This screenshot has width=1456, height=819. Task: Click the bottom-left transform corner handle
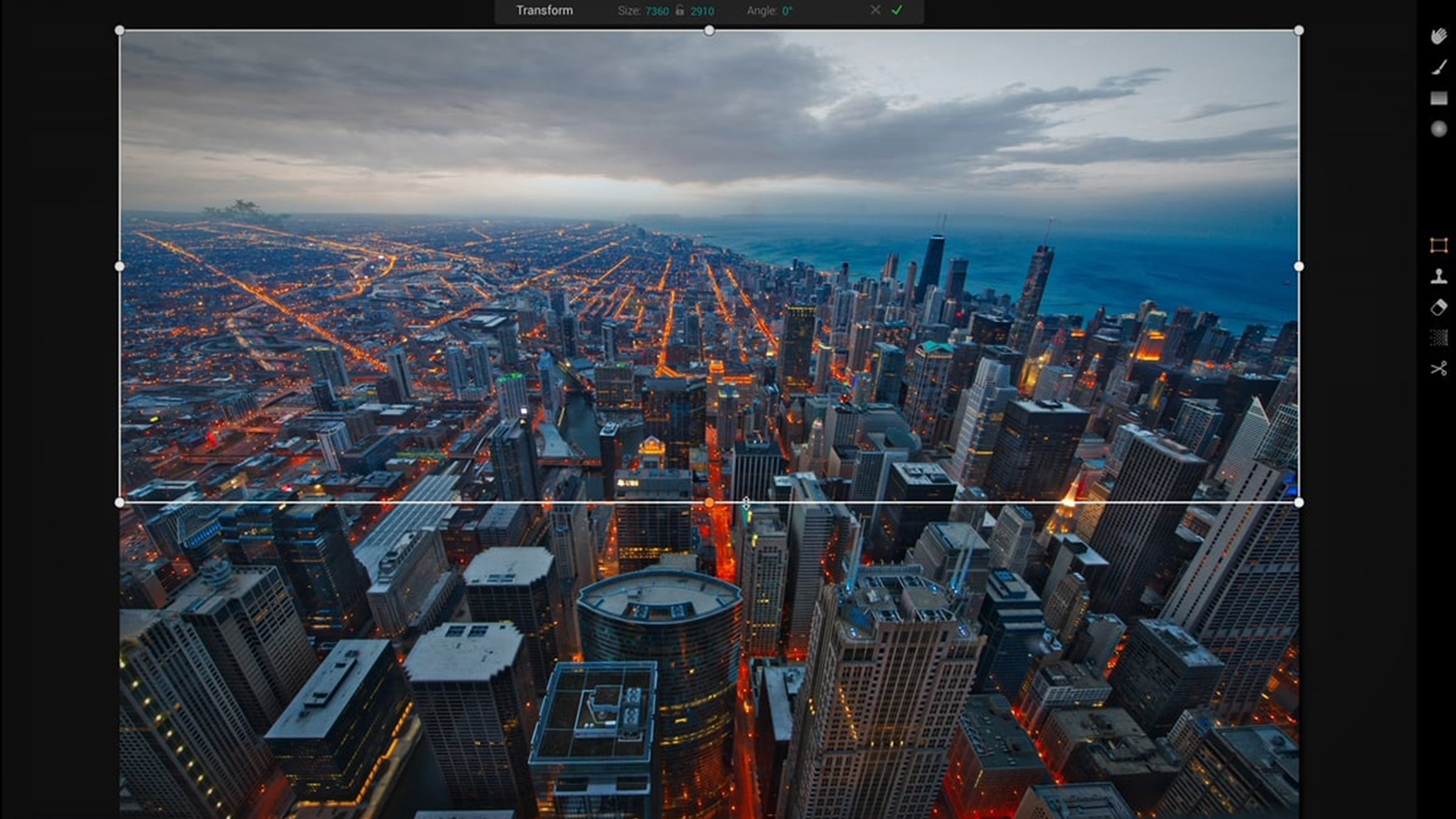pyautogui.click(x=120, y=502)
